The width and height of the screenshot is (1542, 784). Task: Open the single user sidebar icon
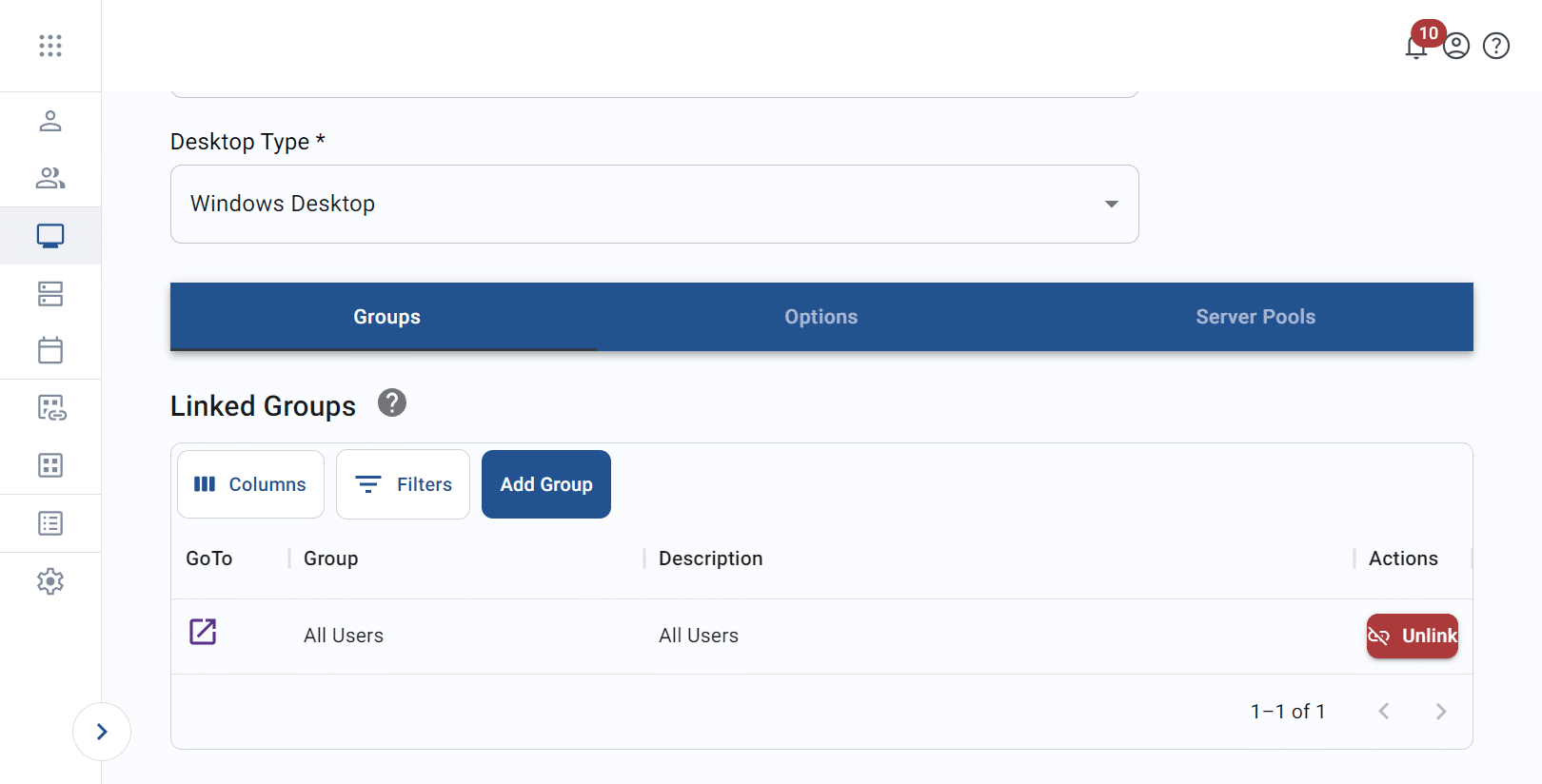(50, 121)
